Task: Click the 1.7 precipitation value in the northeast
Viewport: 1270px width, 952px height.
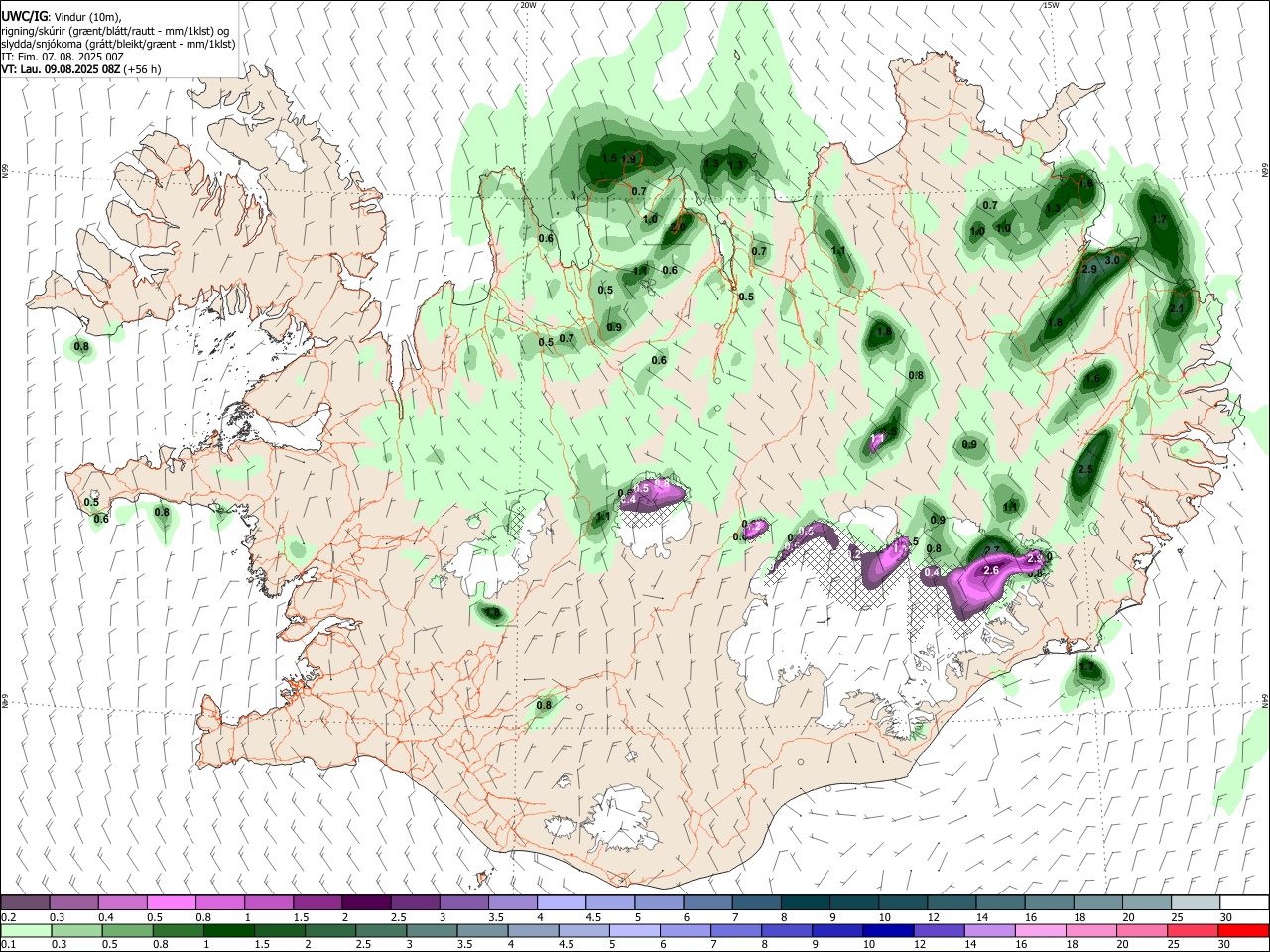Action: click(x=1159, y=220)
